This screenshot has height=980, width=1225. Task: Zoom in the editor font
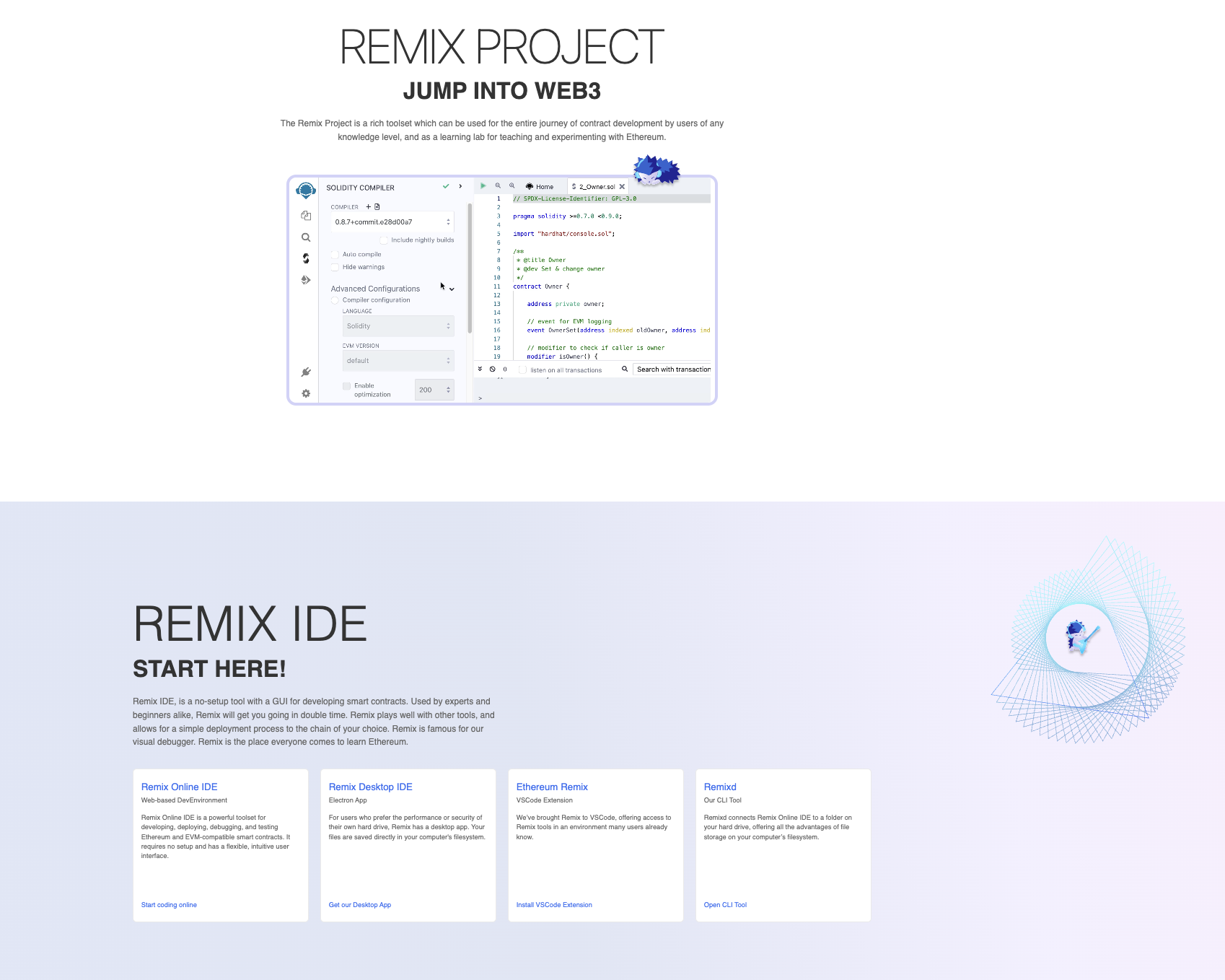(512, 185)
